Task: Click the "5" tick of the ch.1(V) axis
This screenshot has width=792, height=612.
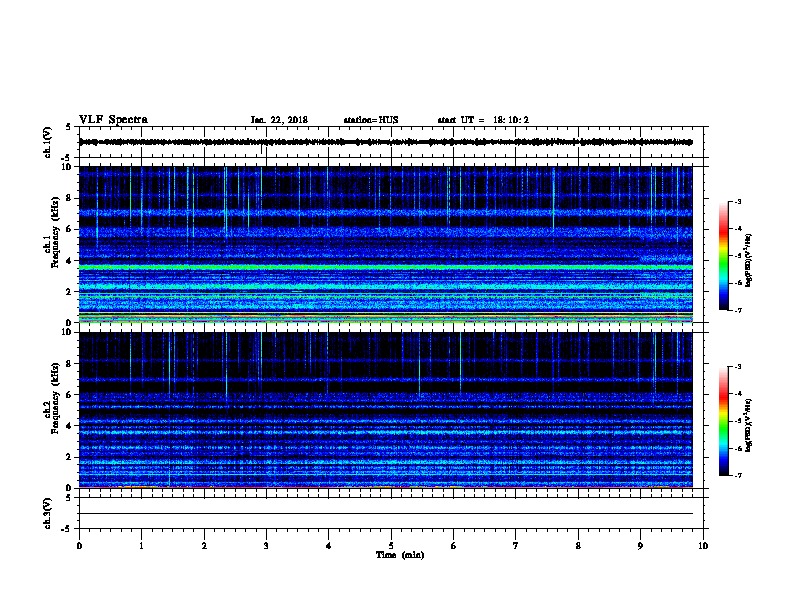Action: click(69, 127)
